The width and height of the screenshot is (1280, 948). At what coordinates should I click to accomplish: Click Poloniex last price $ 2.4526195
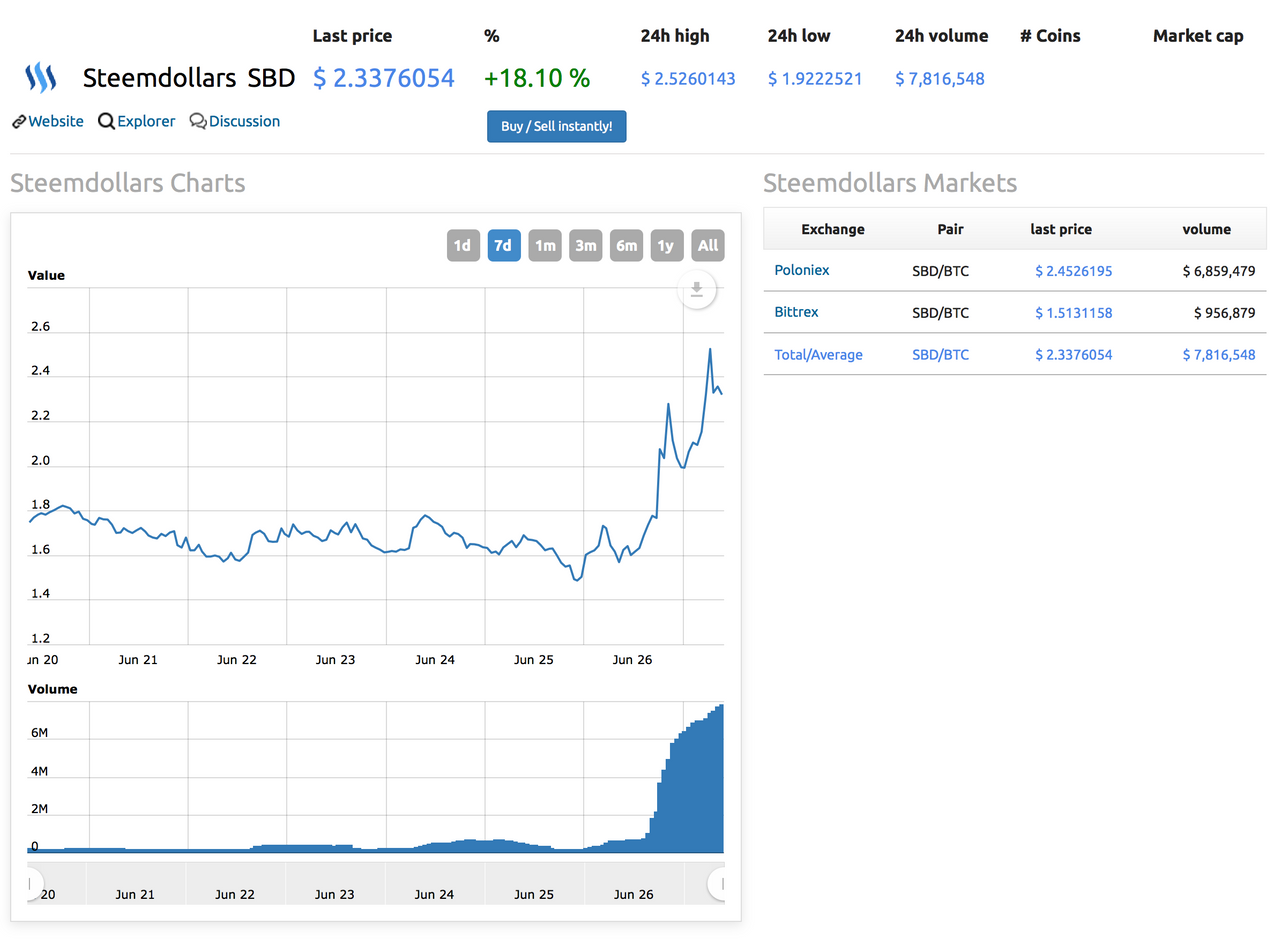point(1073,271)
